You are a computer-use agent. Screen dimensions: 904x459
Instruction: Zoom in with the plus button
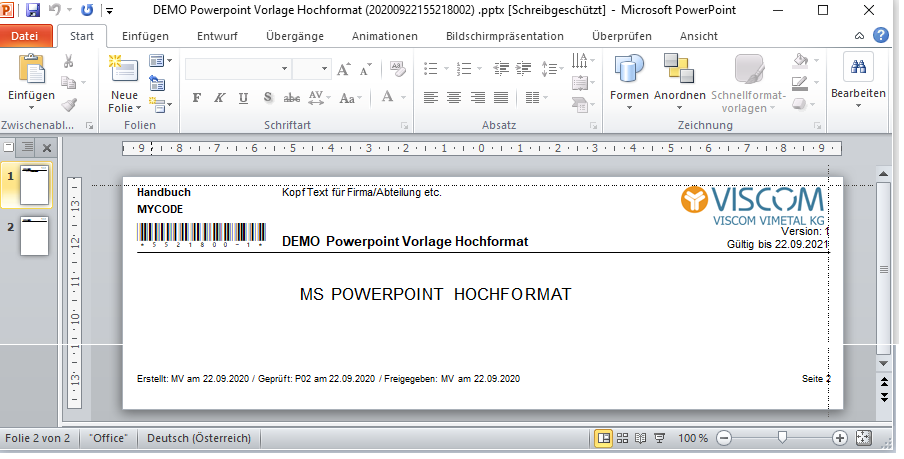click(839, 438)
